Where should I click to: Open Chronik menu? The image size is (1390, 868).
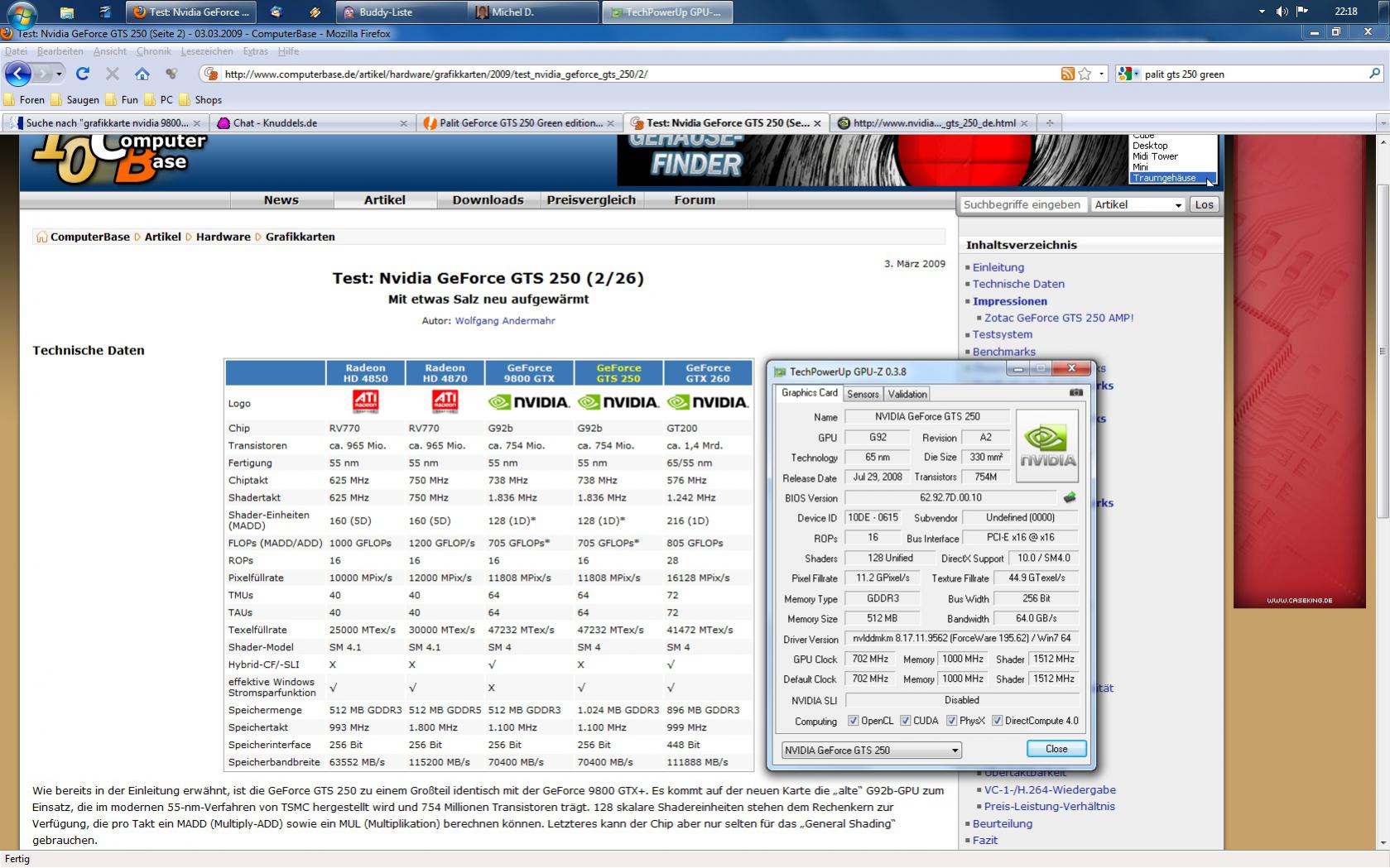153,51
